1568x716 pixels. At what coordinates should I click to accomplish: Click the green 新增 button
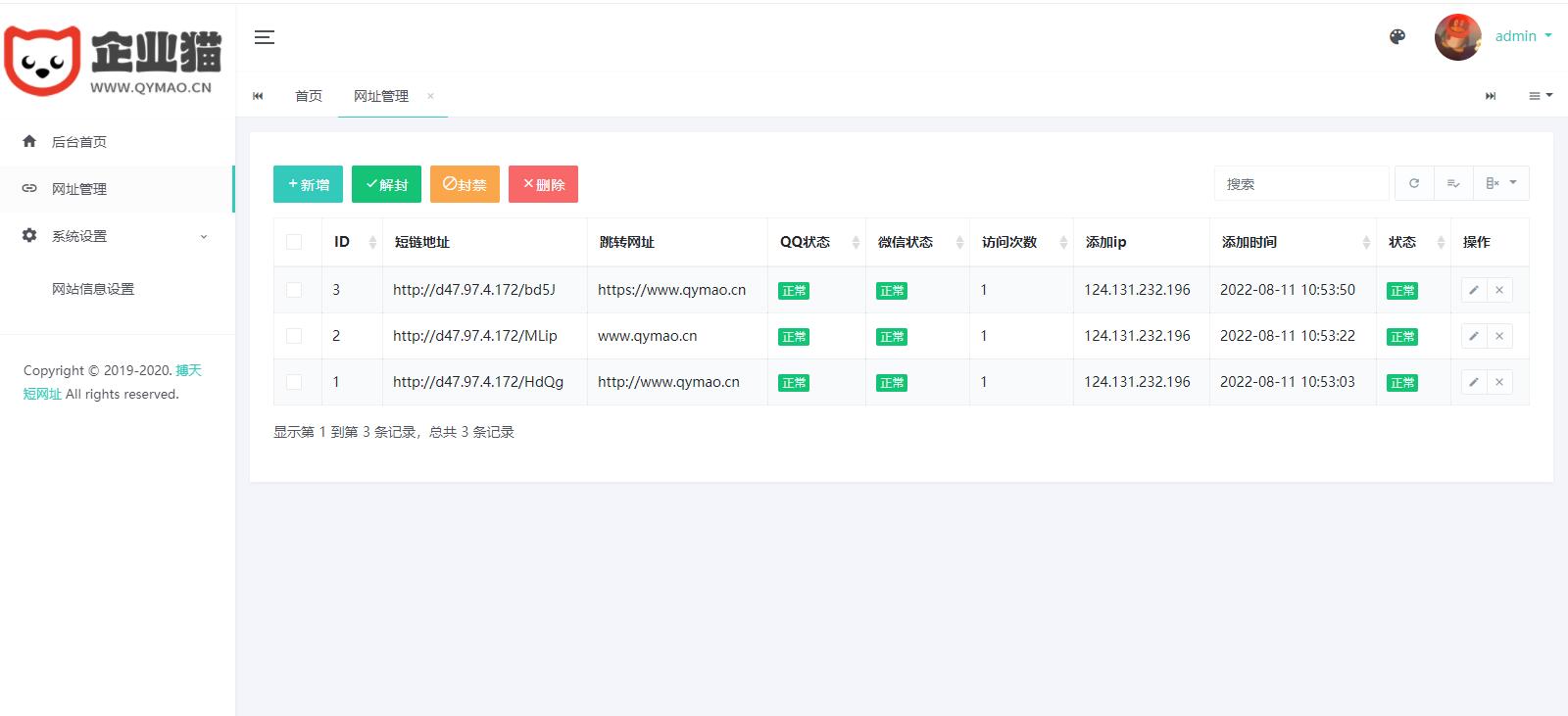click(308, 184)
